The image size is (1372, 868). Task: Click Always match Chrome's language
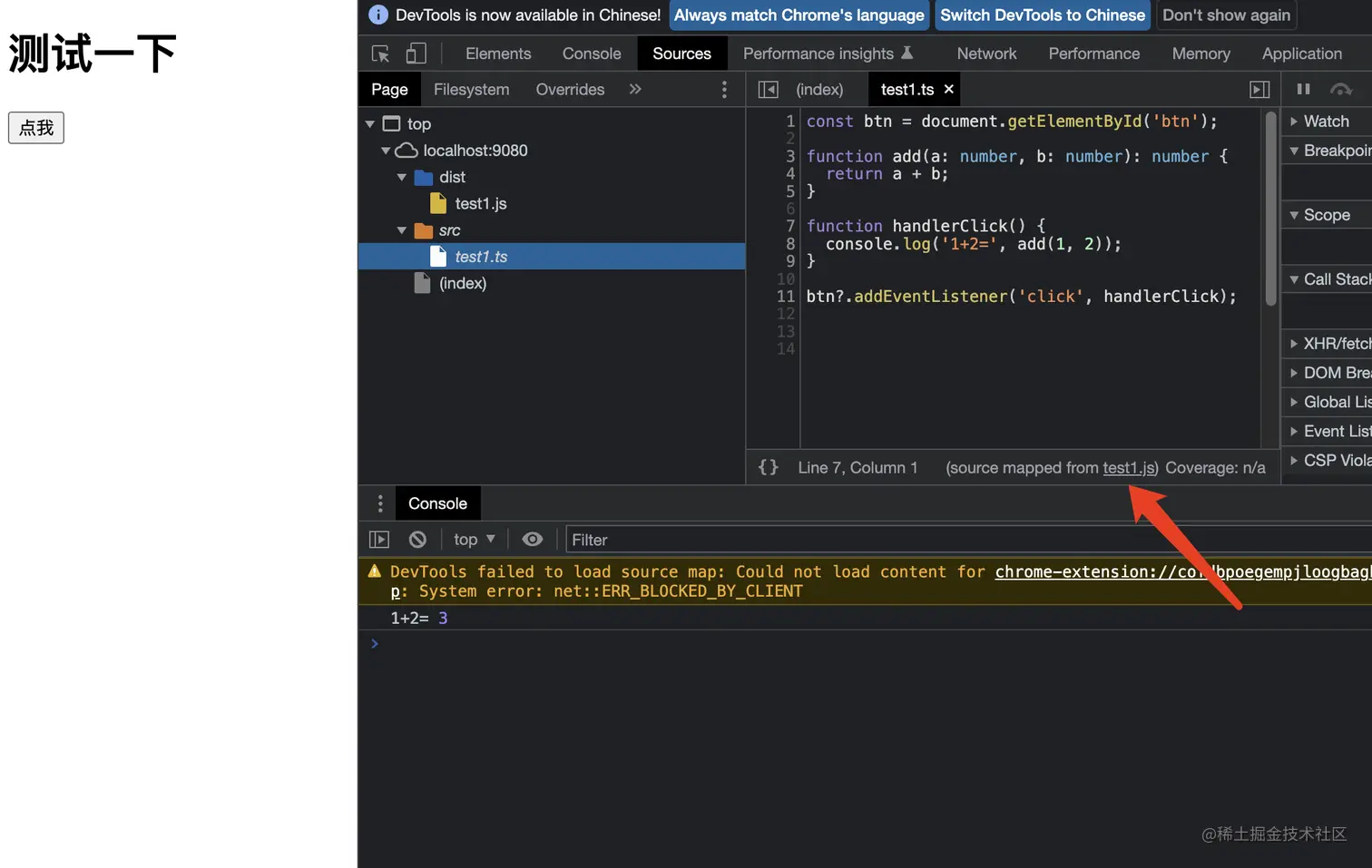pyautogui.click(x=799, y=15)
